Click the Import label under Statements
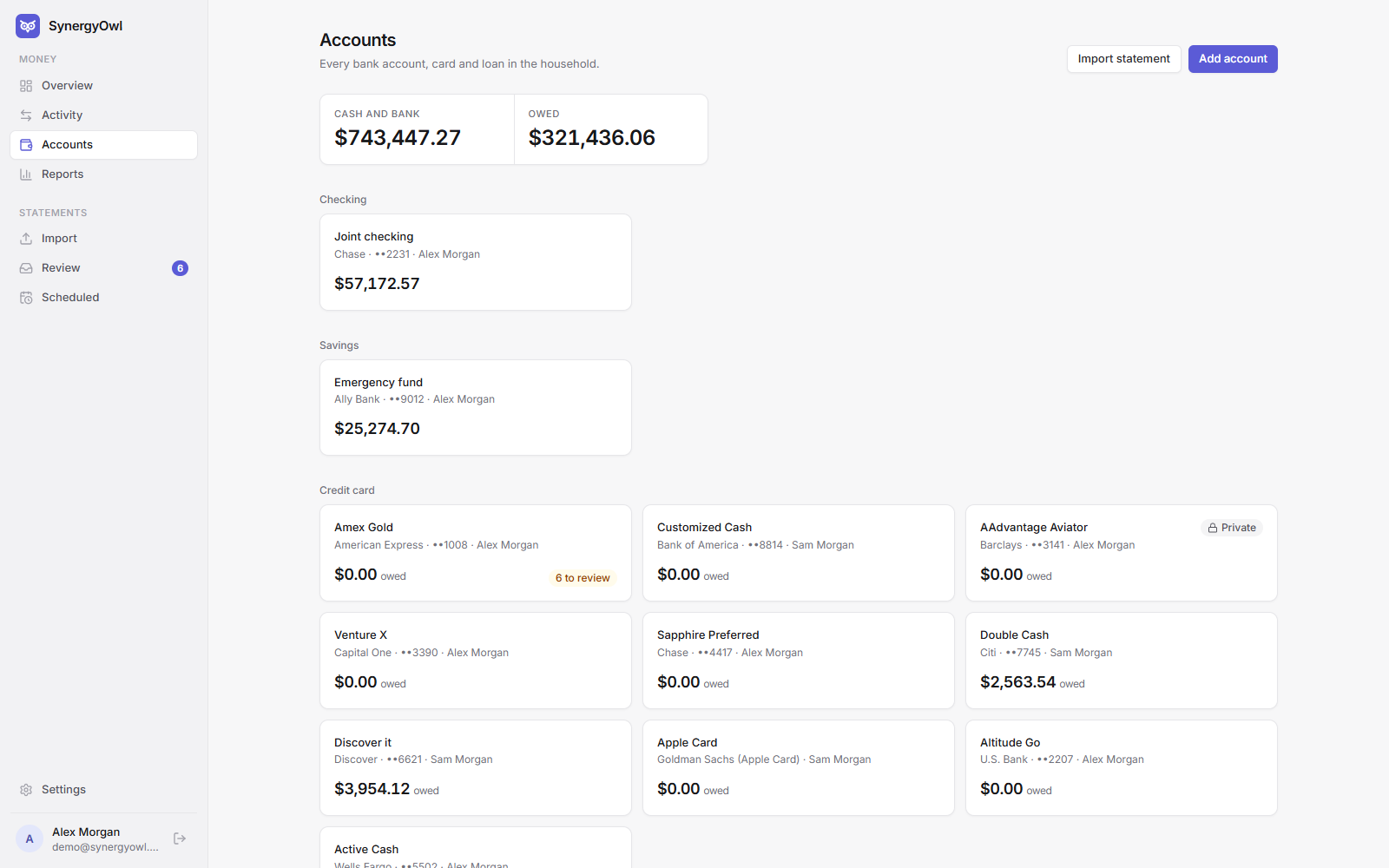The image size is (1389, 868). pyautogui.click(x=59, y=239)
